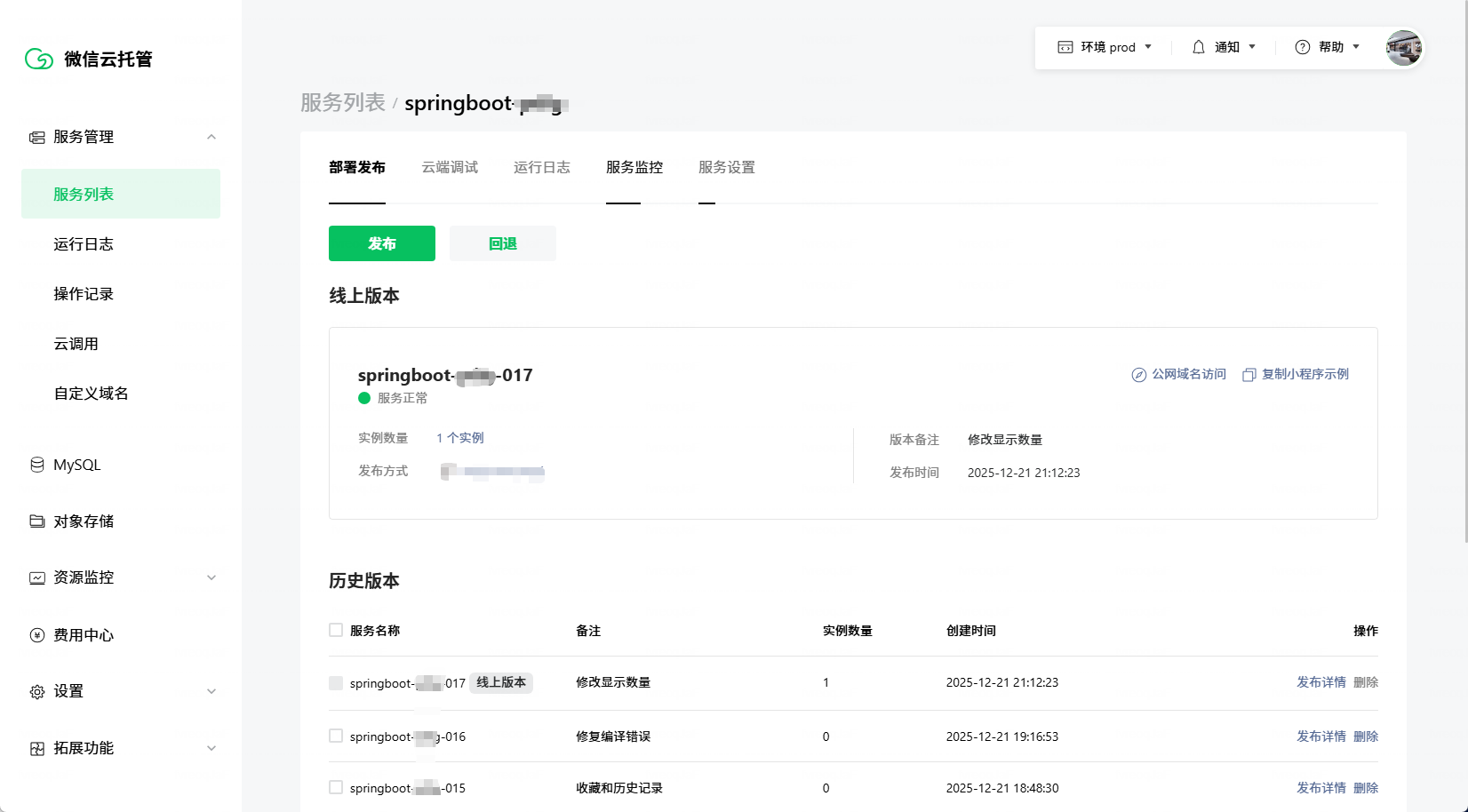Check the springboot-016 row checkbox
Image resolution: width=1468 pixels, height=812 pixels.
click(x=336, y=736)
